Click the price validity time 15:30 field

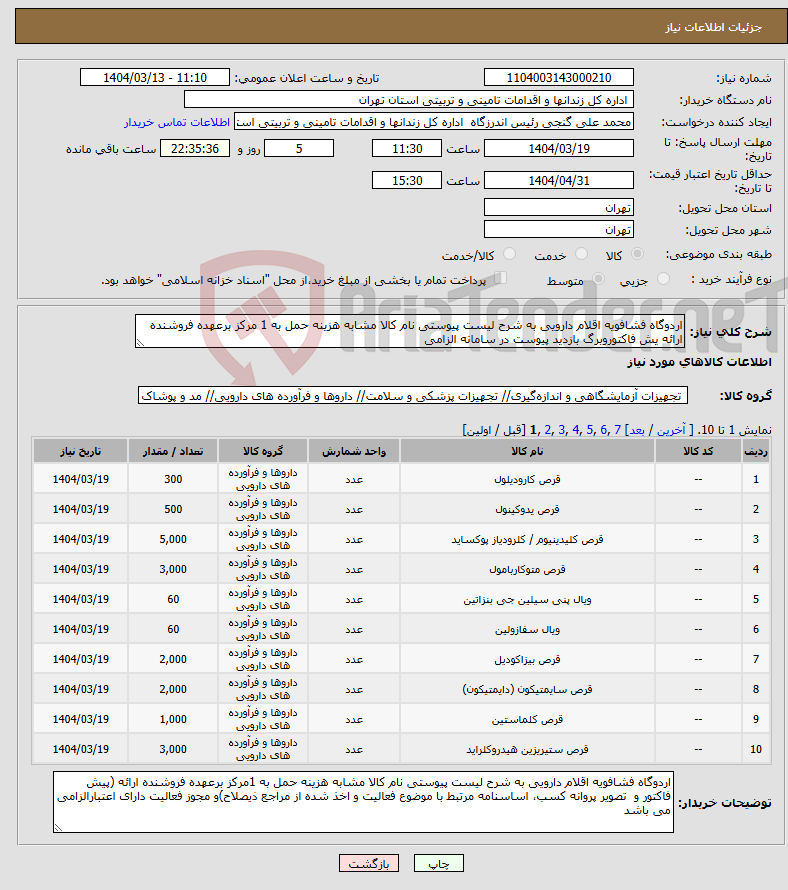pos(406,180)
